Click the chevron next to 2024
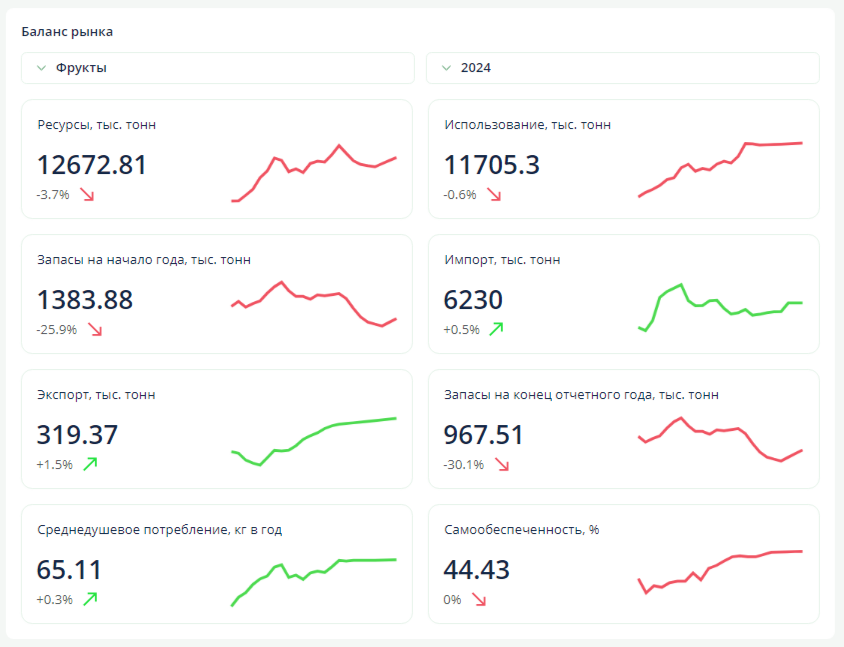 [x=446, y=68]
